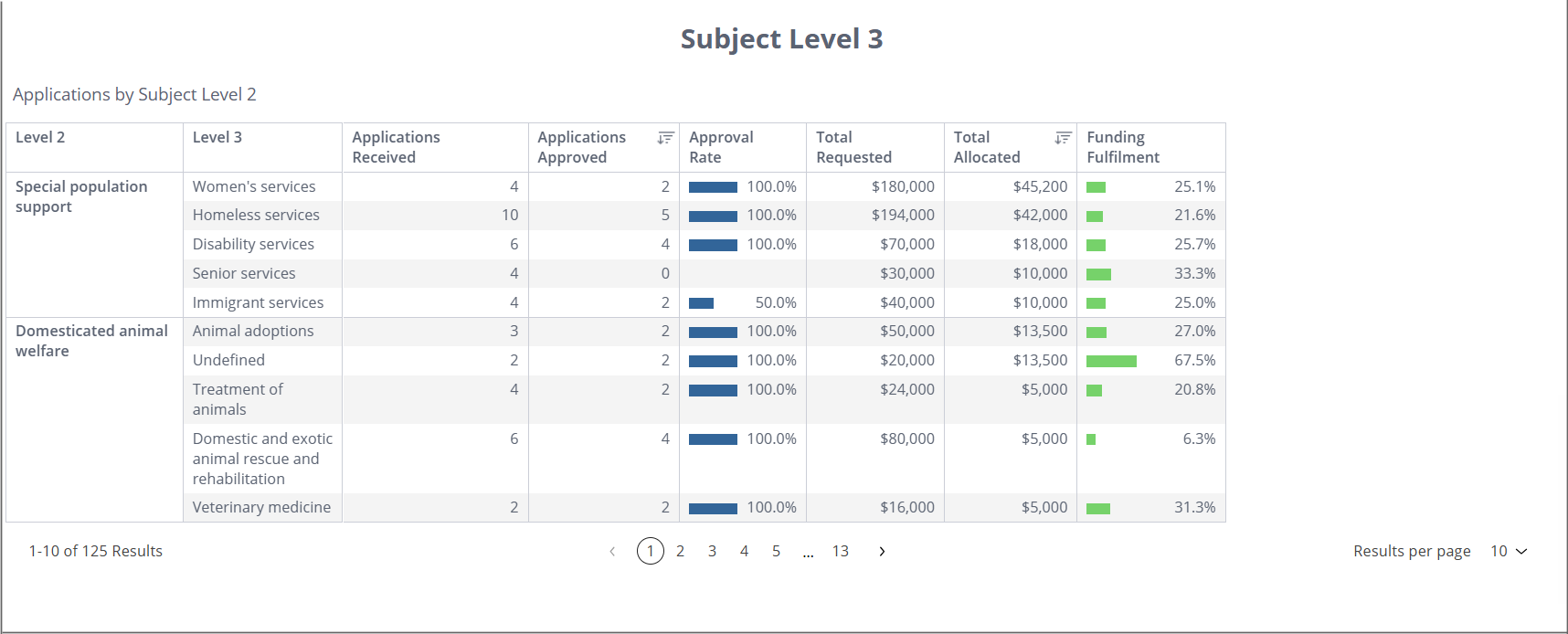This screenshot has width=1568, height=634.
Task: Click Applications Received column header
Action: click(396, 147)
